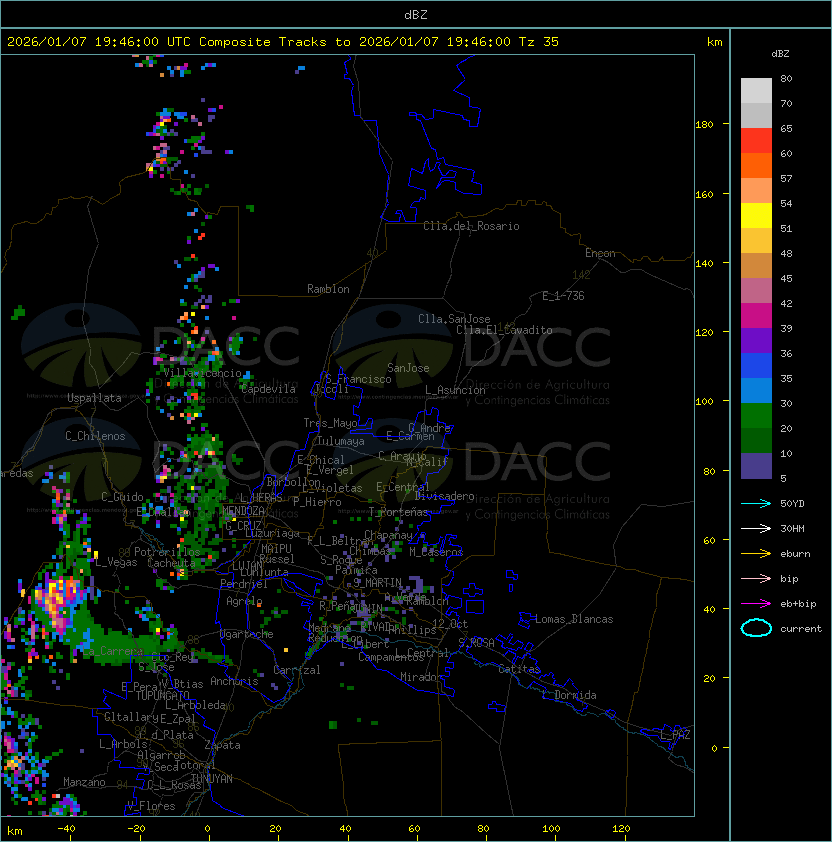The width and height of the screenshot is (832, 842).
Task: Click the -40 tick on bottom axis
Action: pos(66,829)
